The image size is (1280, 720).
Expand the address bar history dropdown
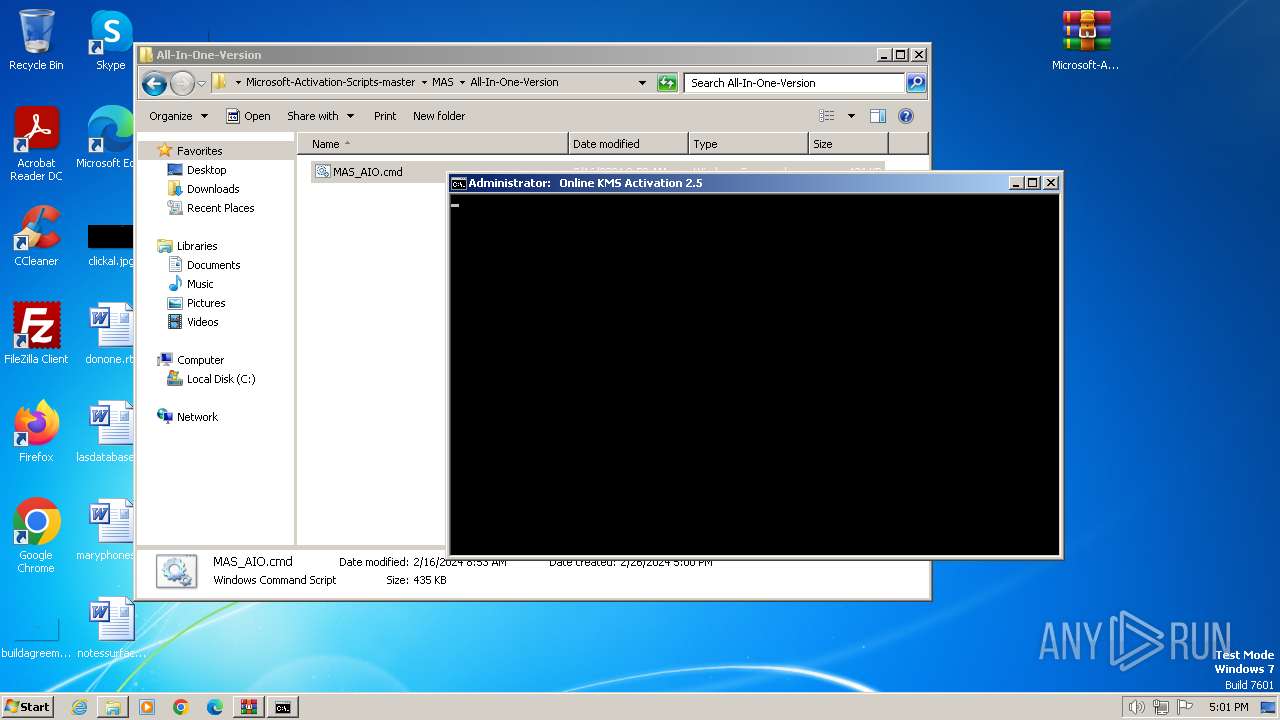pos(642,83)
